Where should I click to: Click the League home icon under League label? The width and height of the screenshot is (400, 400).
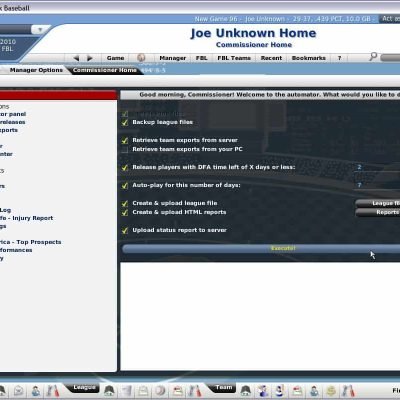point(109,391)
